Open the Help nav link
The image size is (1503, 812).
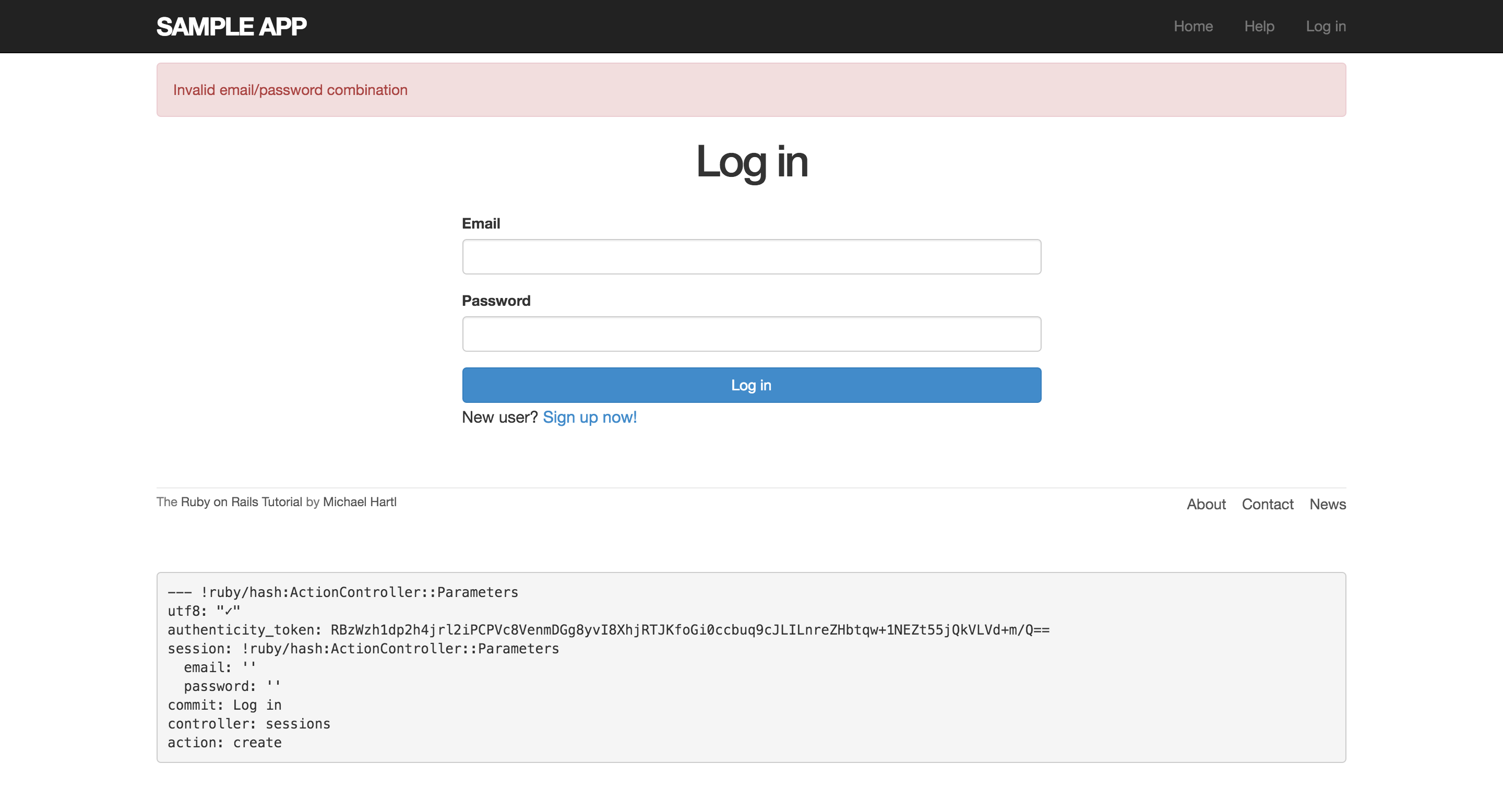tap(1259, 26)
